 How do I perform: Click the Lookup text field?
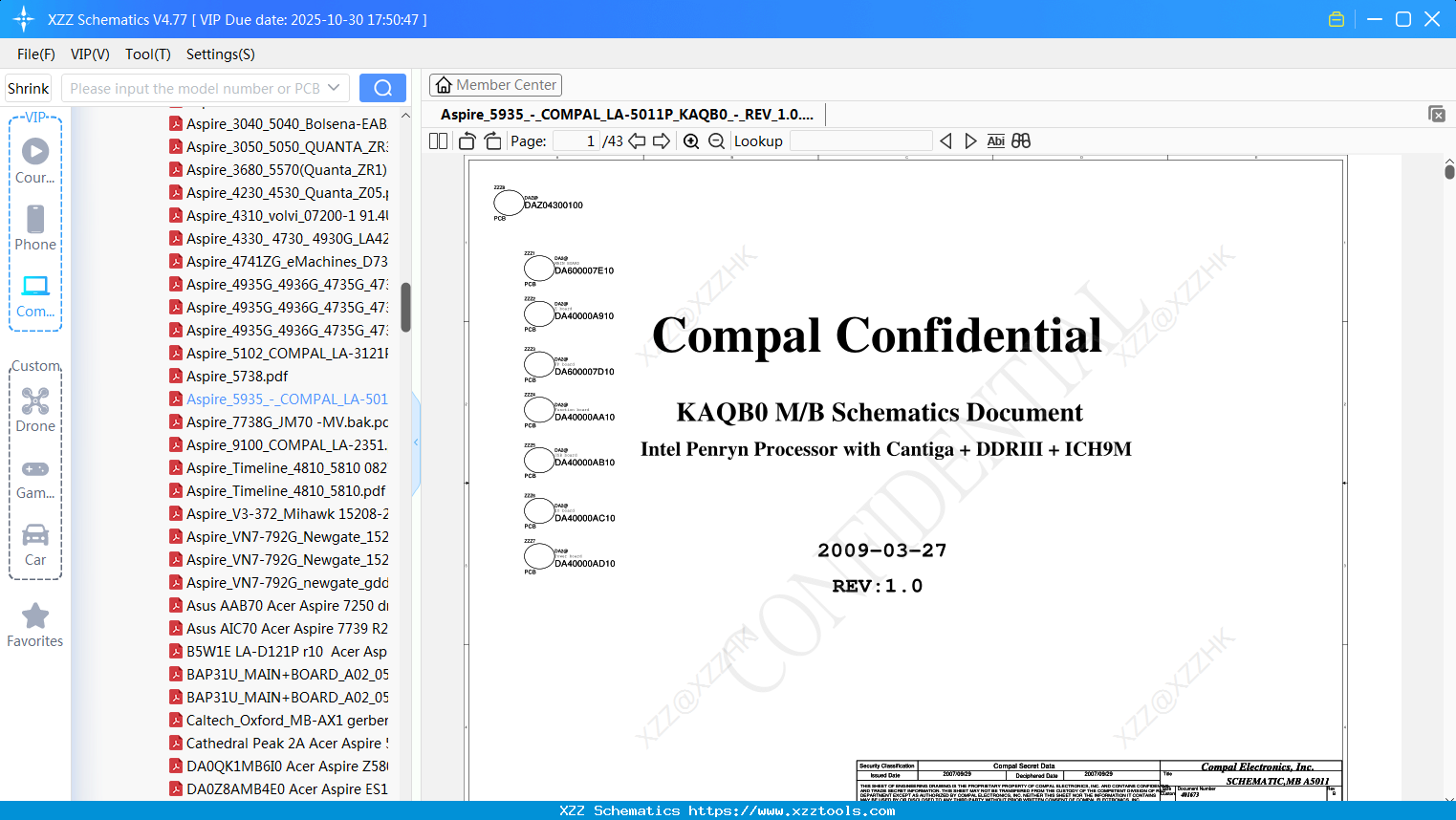pos(860,140)
